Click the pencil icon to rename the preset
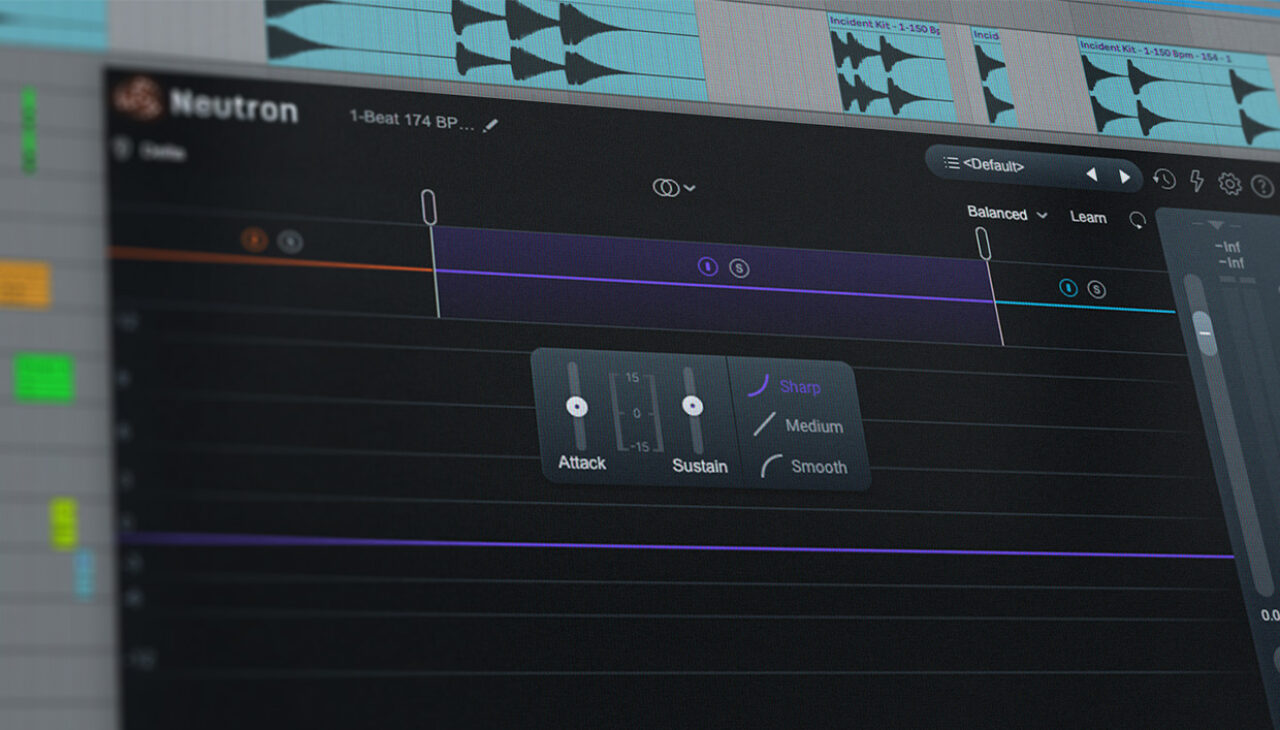 click(x=490, y=126)
